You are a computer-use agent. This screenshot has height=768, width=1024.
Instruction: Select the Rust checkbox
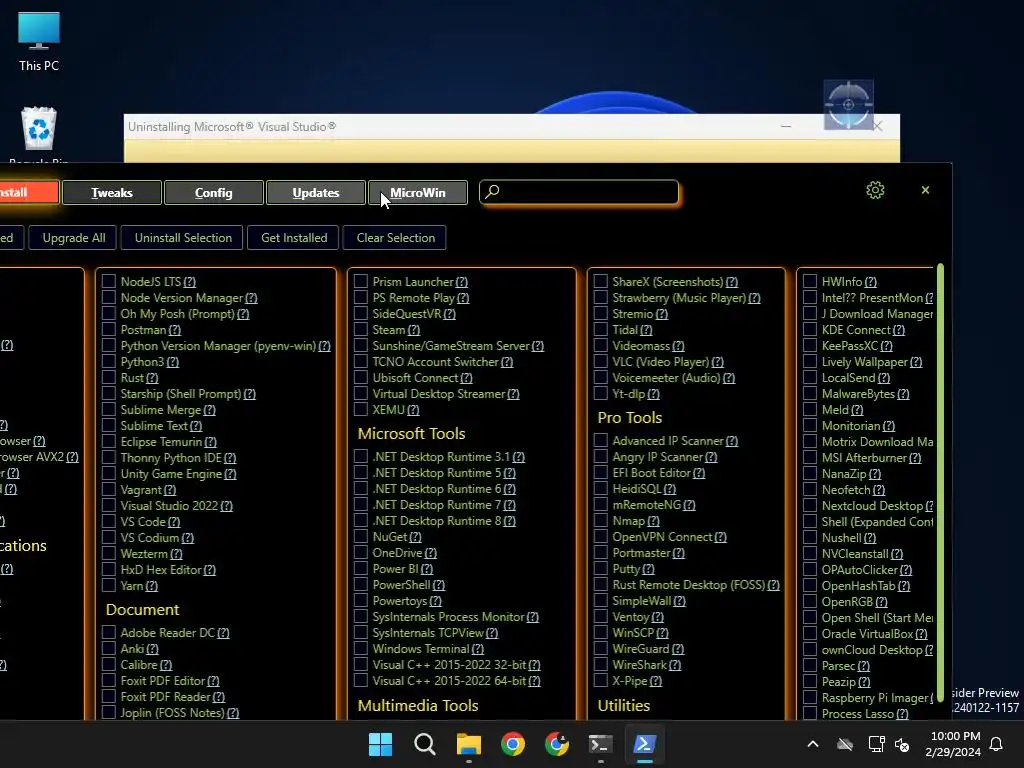[109, 377]
